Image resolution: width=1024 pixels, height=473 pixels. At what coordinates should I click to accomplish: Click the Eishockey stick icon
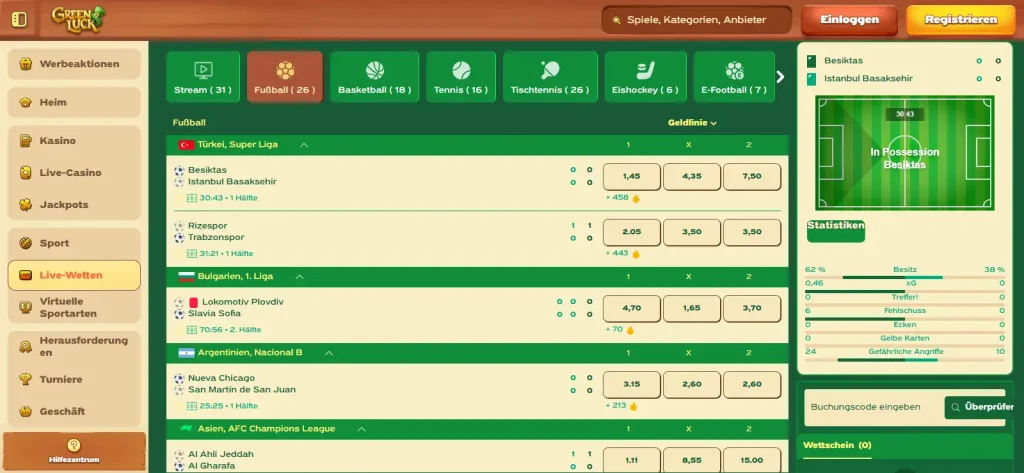(645, 70)
